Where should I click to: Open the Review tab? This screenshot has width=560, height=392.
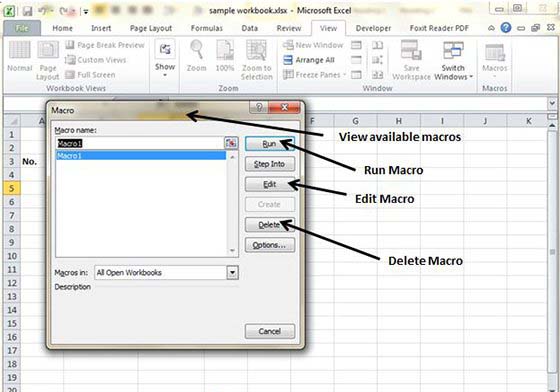[289, 28]
